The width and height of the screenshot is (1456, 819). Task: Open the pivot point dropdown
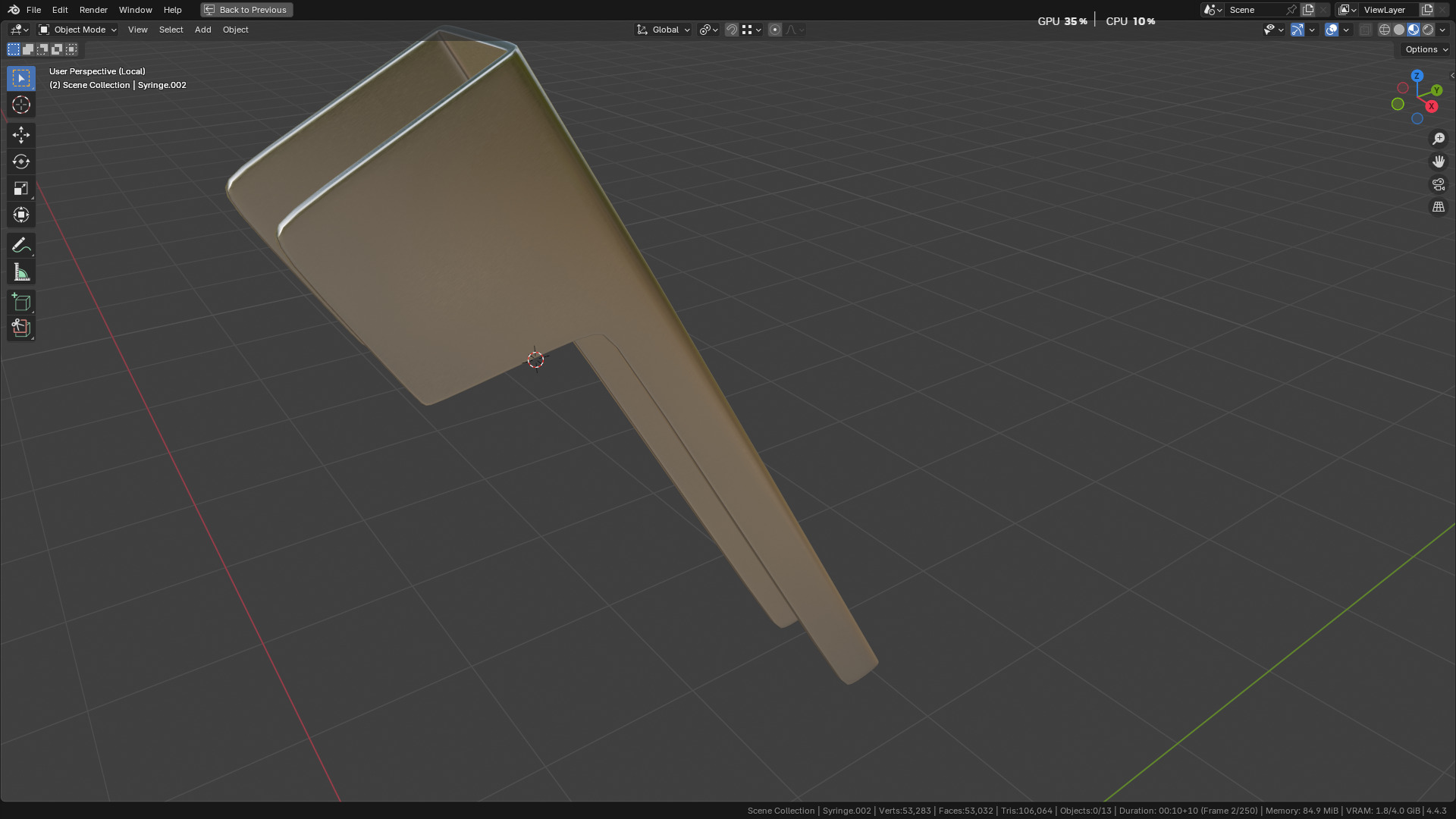click(x=708, y=30)
